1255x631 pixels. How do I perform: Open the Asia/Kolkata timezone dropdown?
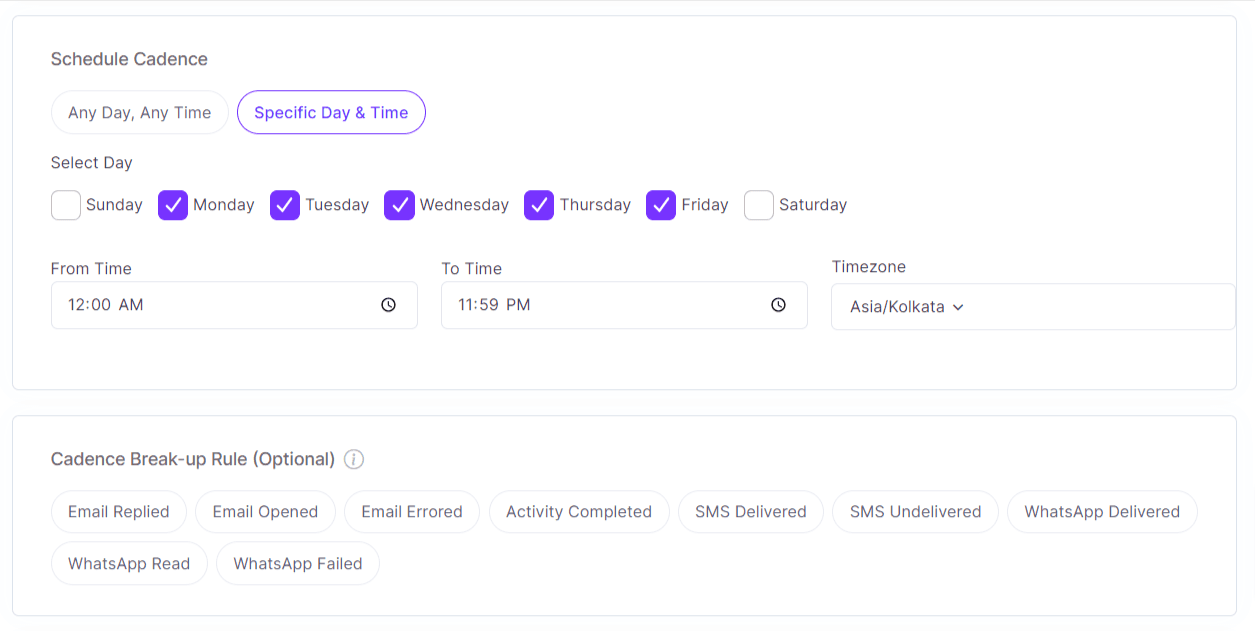tap(1032, 306)
